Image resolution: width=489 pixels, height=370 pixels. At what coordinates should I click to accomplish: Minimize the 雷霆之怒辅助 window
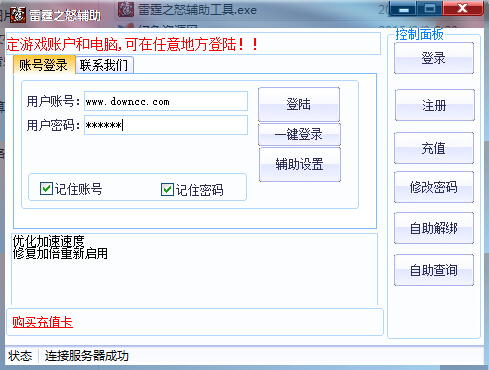coord(404,8)
